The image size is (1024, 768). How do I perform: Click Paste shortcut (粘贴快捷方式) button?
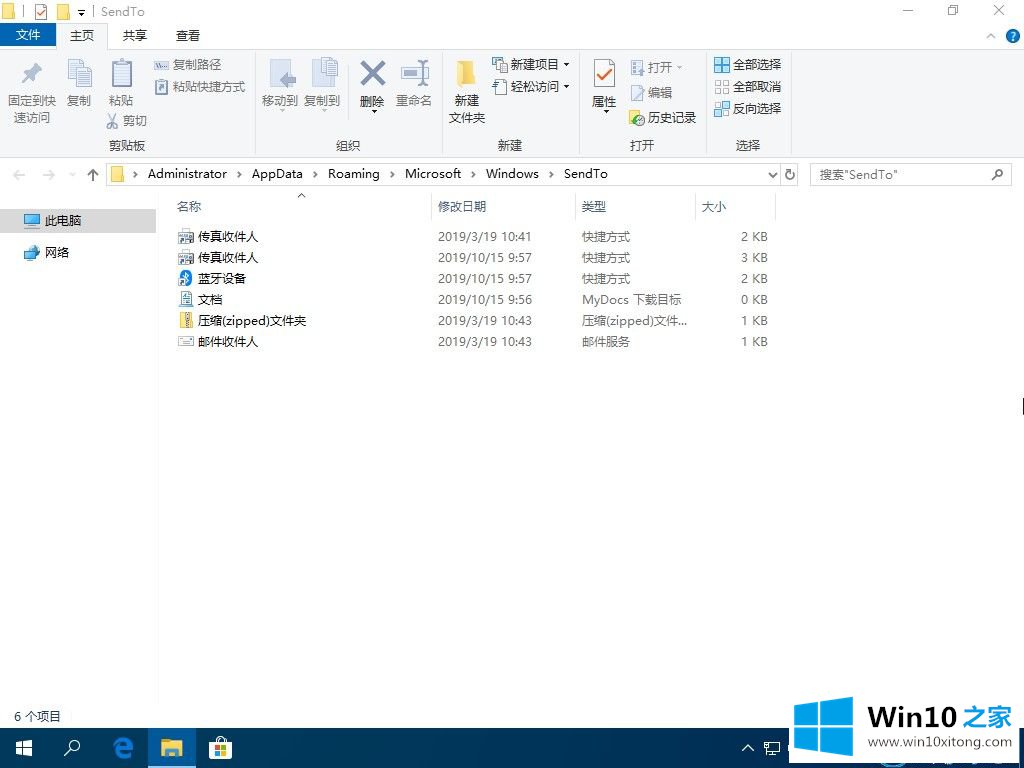coord(199,87)
